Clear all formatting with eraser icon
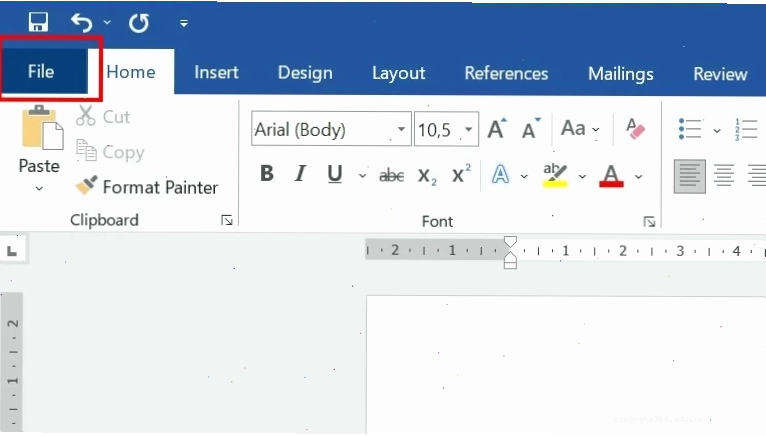The image size is (766, 436). click(635, 129)
